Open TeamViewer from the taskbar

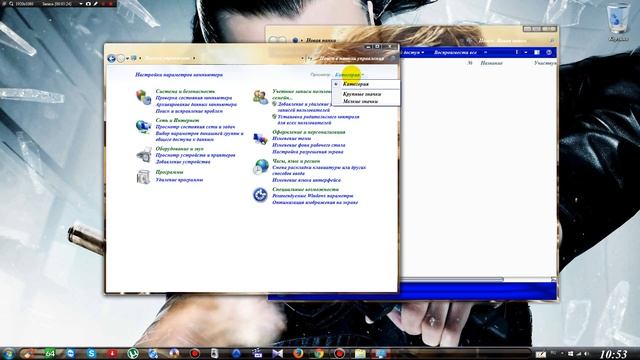[x=71, y=353]
